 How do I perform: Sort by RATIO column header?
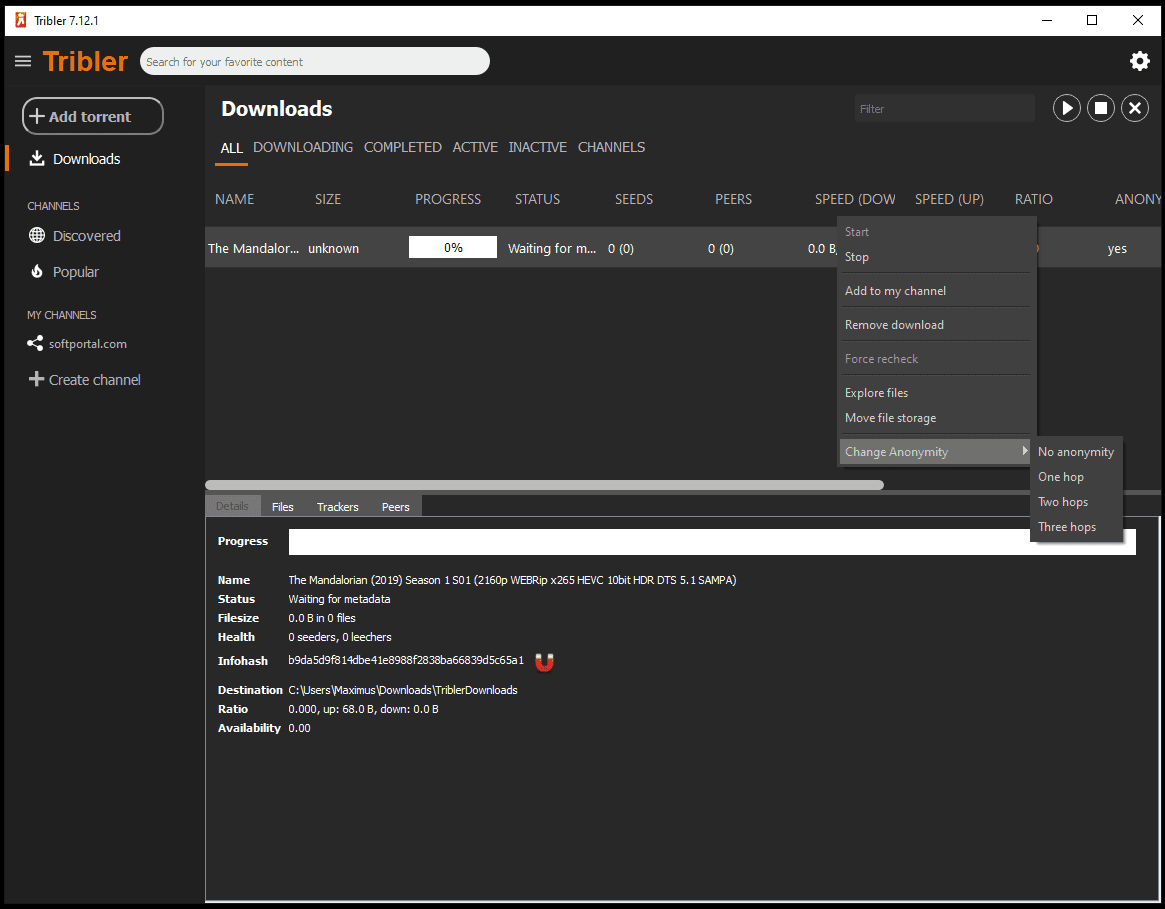(1033, 199)
